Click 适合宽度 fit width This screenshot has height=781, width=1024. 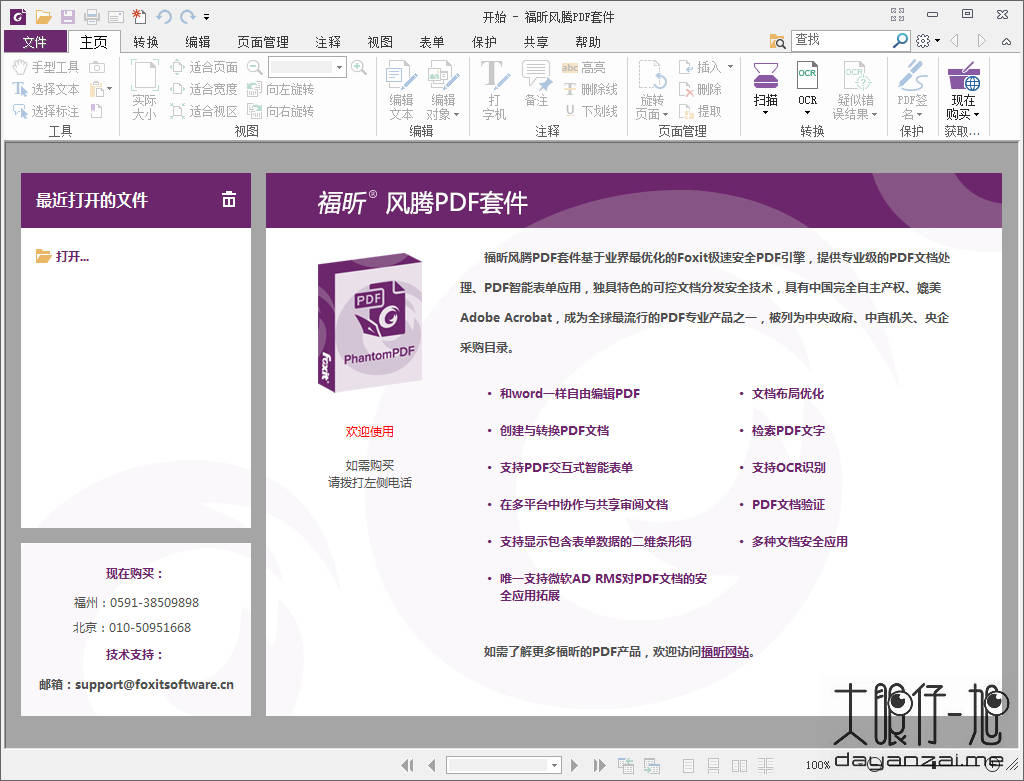click(204, 89)
